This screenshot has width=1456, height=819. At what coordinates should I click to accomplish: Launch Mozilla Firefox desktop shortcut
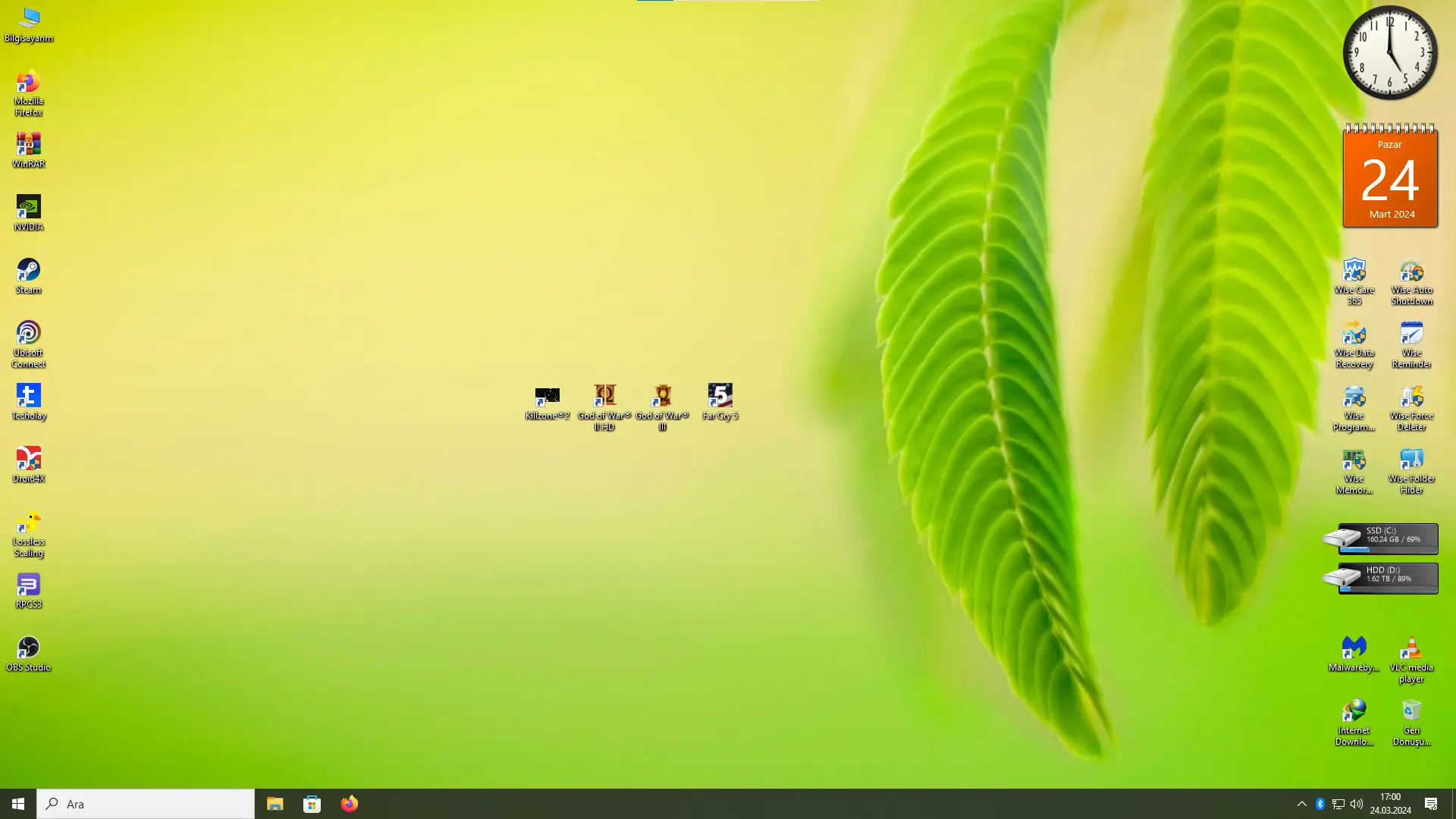[x=29, y=93]
